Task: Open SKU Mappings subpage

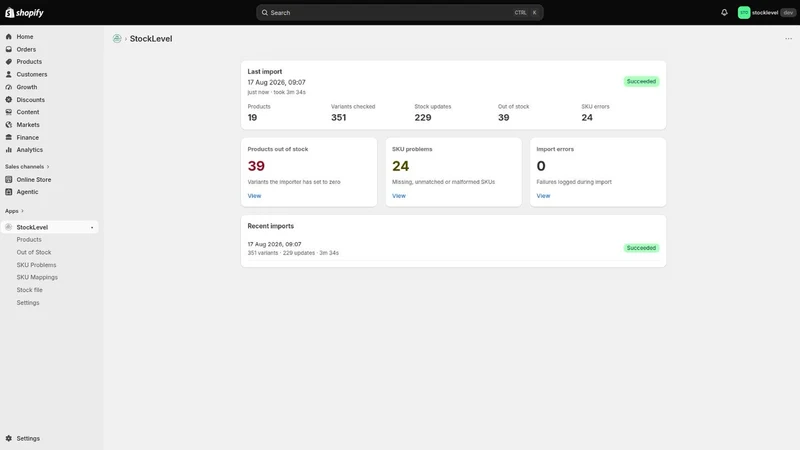Action: 37,278
